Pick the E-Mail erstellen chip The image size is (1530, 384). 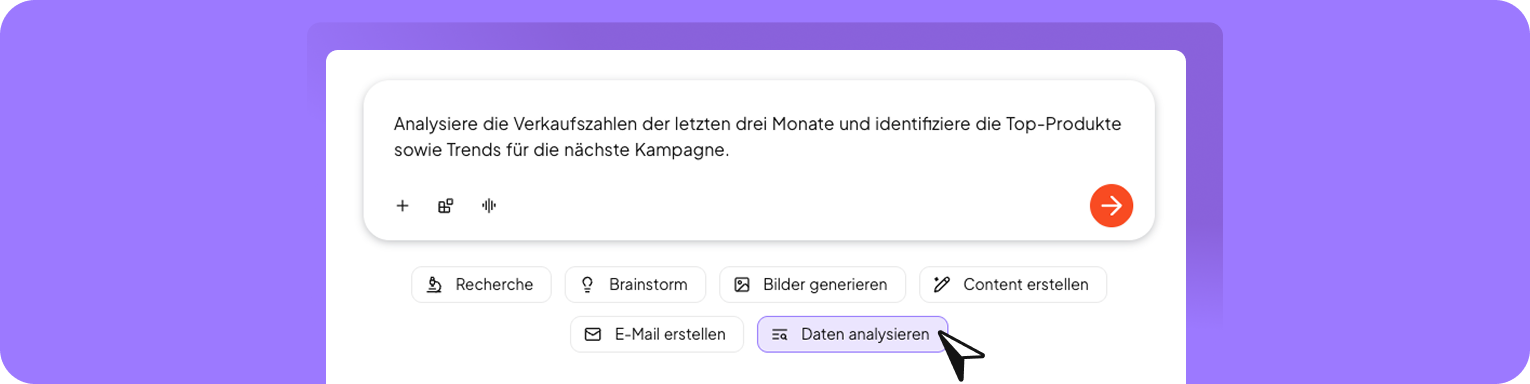[657, 335]
